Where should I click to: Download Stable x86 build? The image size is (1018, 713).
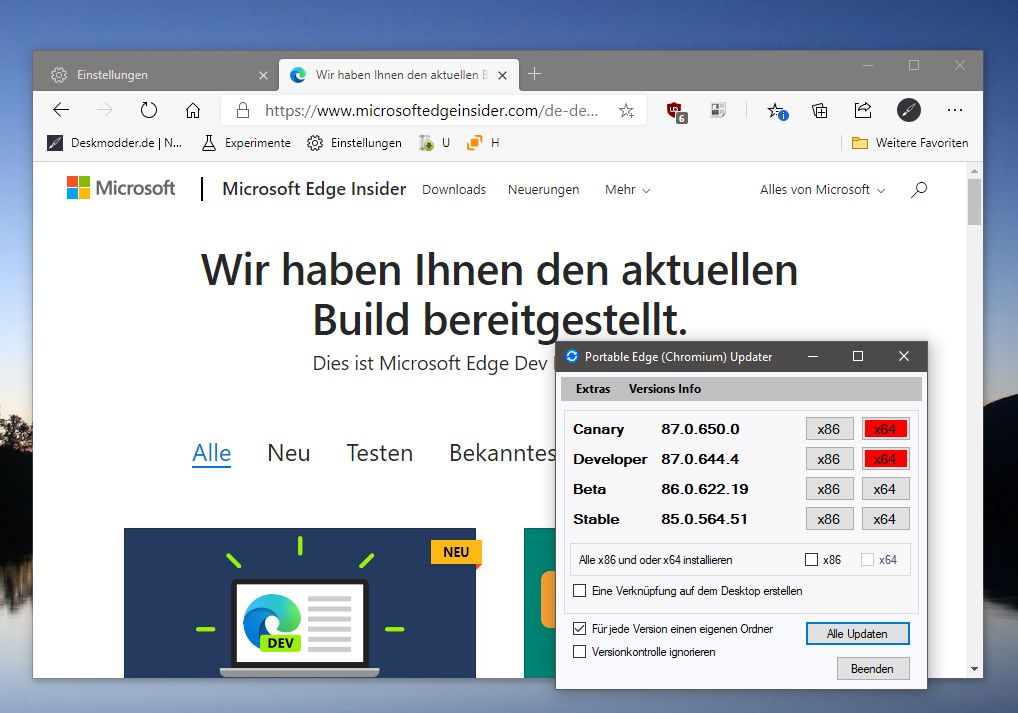[829, 519]
